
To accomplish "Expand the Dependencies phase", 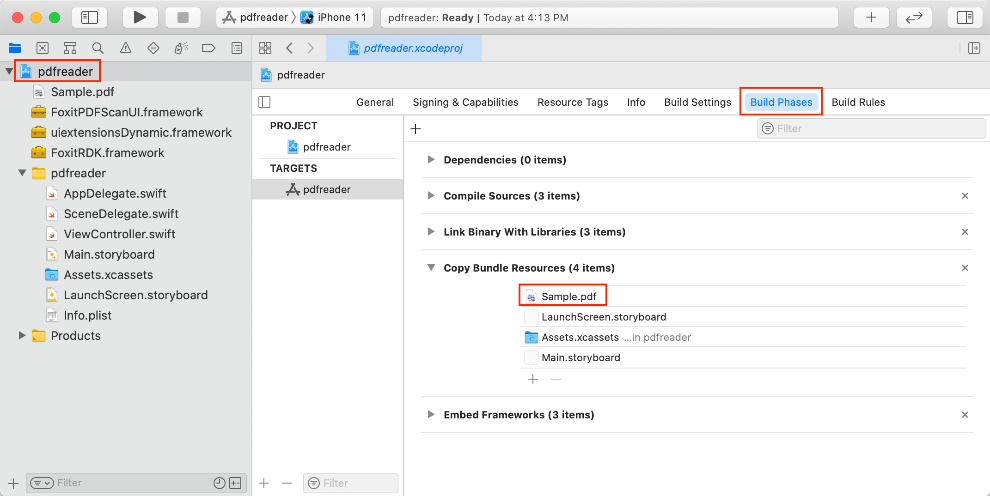I will click(x=431, y=160).
